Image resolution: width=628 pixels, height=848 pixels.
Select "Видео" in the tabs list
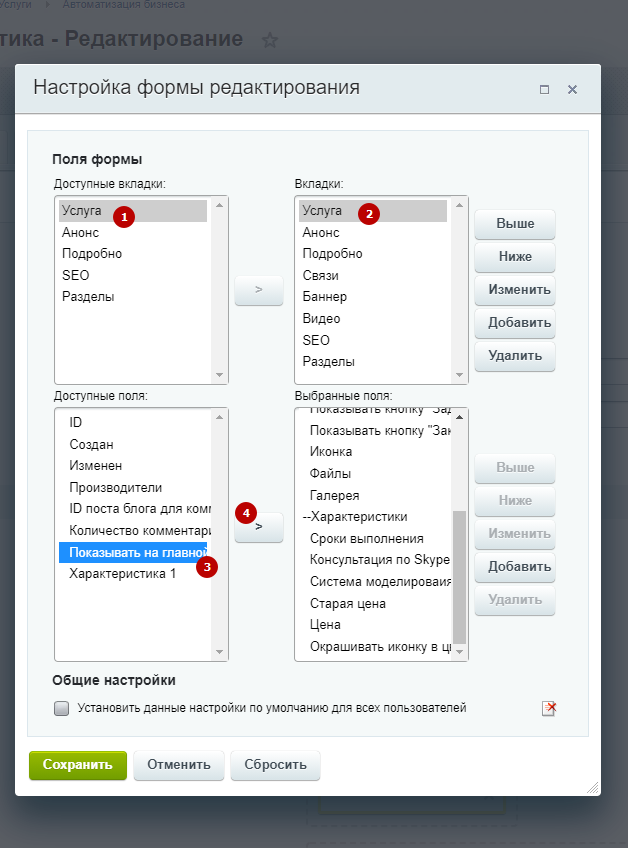click(x=322, y=319)
